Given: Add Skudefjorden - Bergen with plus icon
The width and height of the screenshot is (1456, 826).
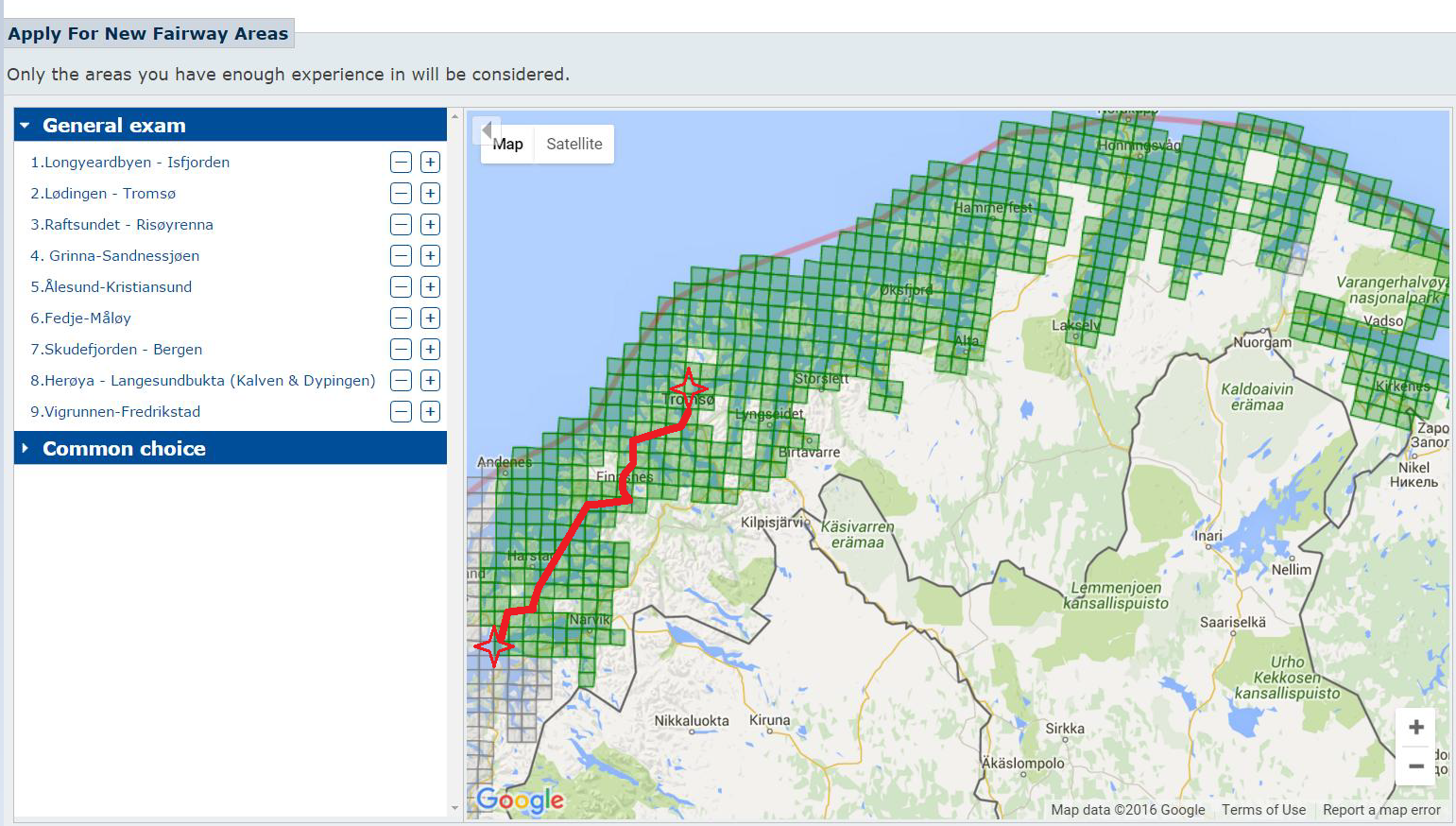Looking at the screenshot, I should click(430, 350).
